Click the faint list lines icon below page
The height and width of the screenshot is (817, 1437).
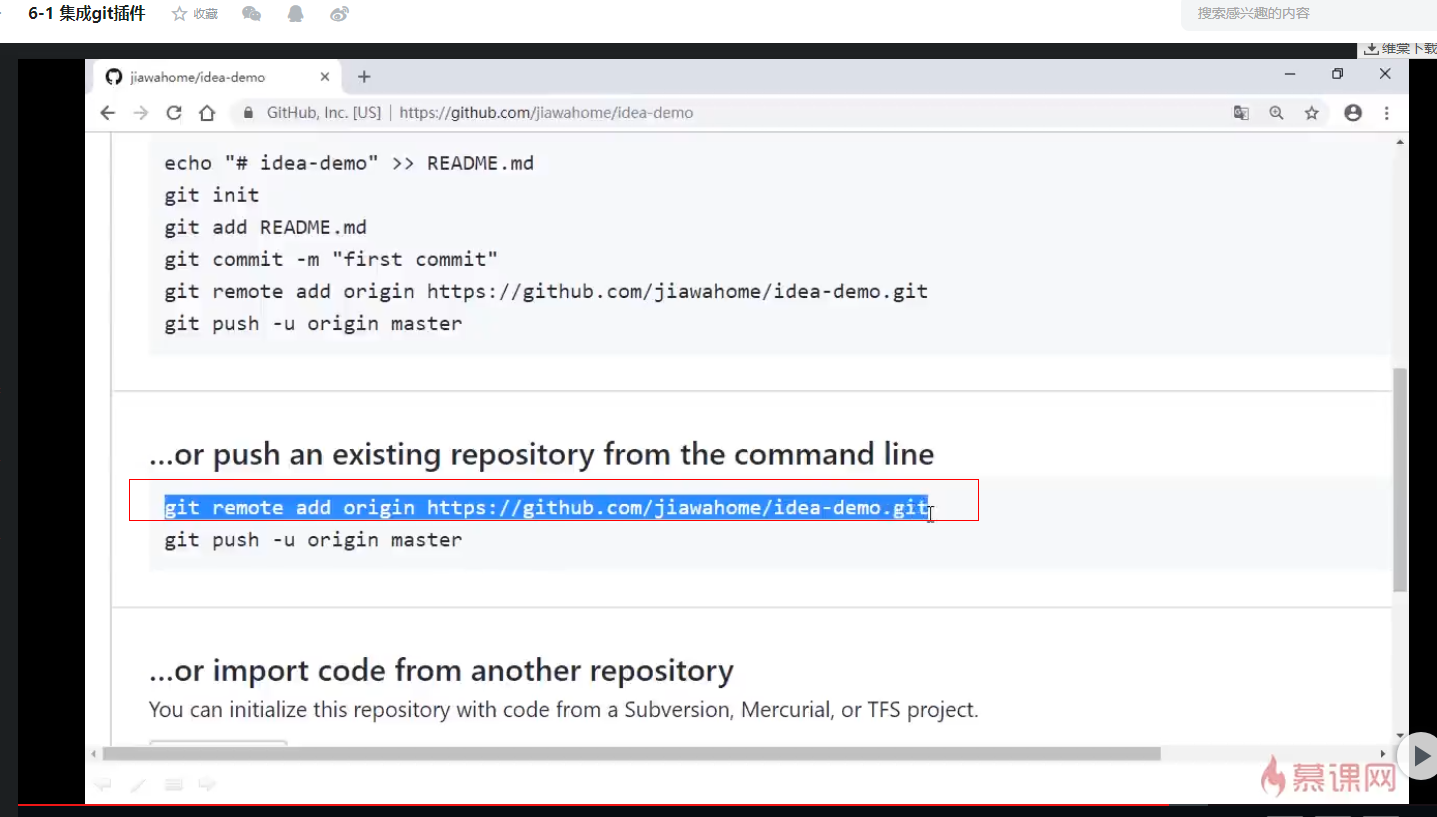point(174,785)
